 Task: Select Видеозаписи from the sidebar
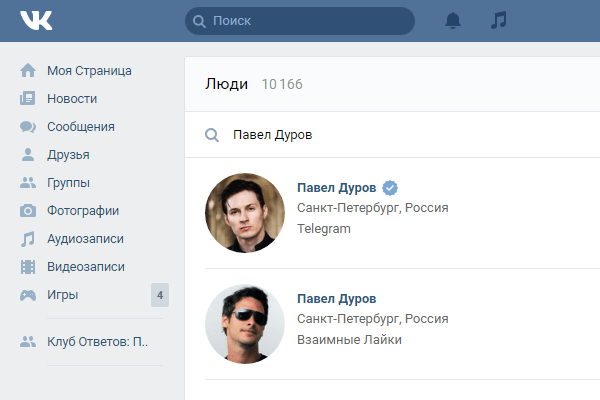pyautogui.click(x=85, y=267)
